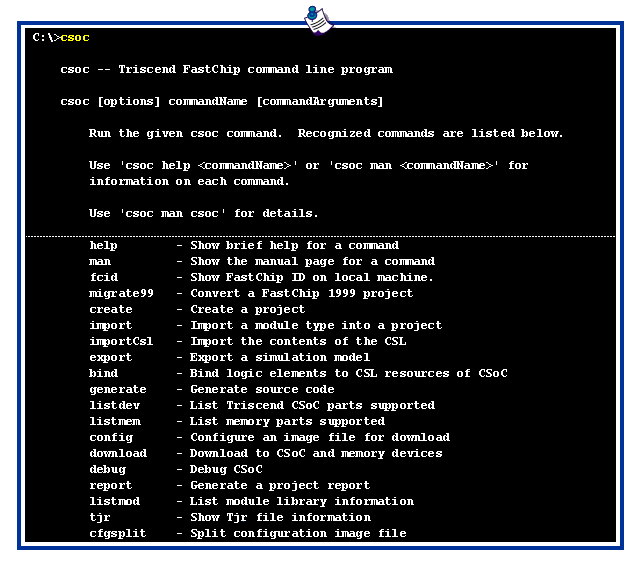Click the 'migrate99' command name
Viewport: 640px width, 570px height.
121,293
